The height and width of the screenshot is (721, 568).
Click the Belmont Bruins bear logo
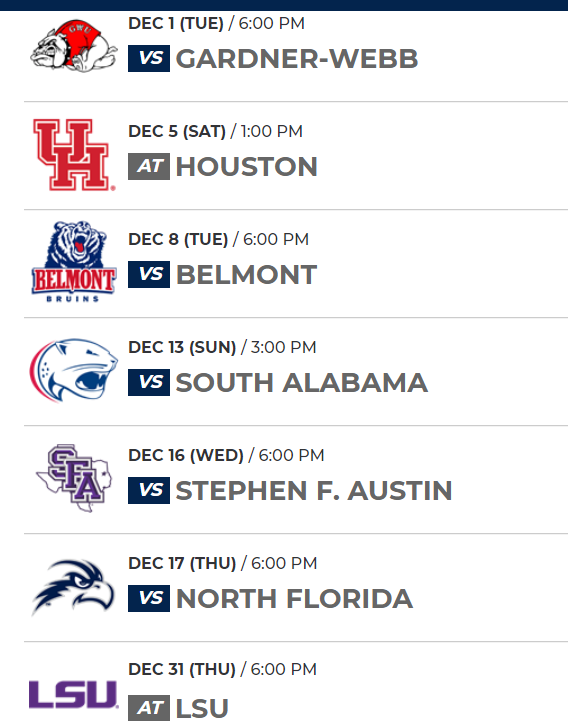coord(74,262)
